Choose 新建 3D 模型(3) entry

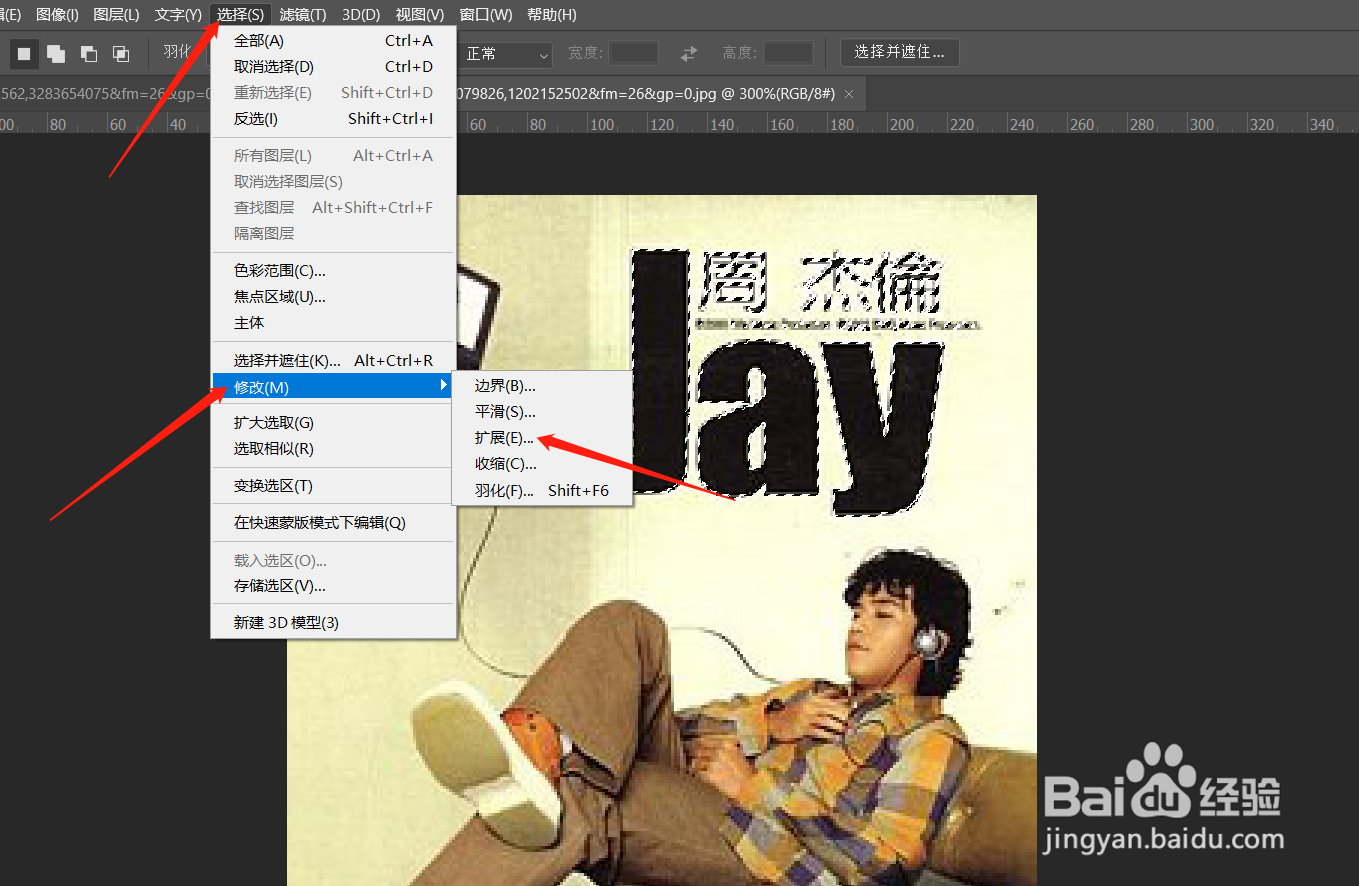tap(334, 623)
